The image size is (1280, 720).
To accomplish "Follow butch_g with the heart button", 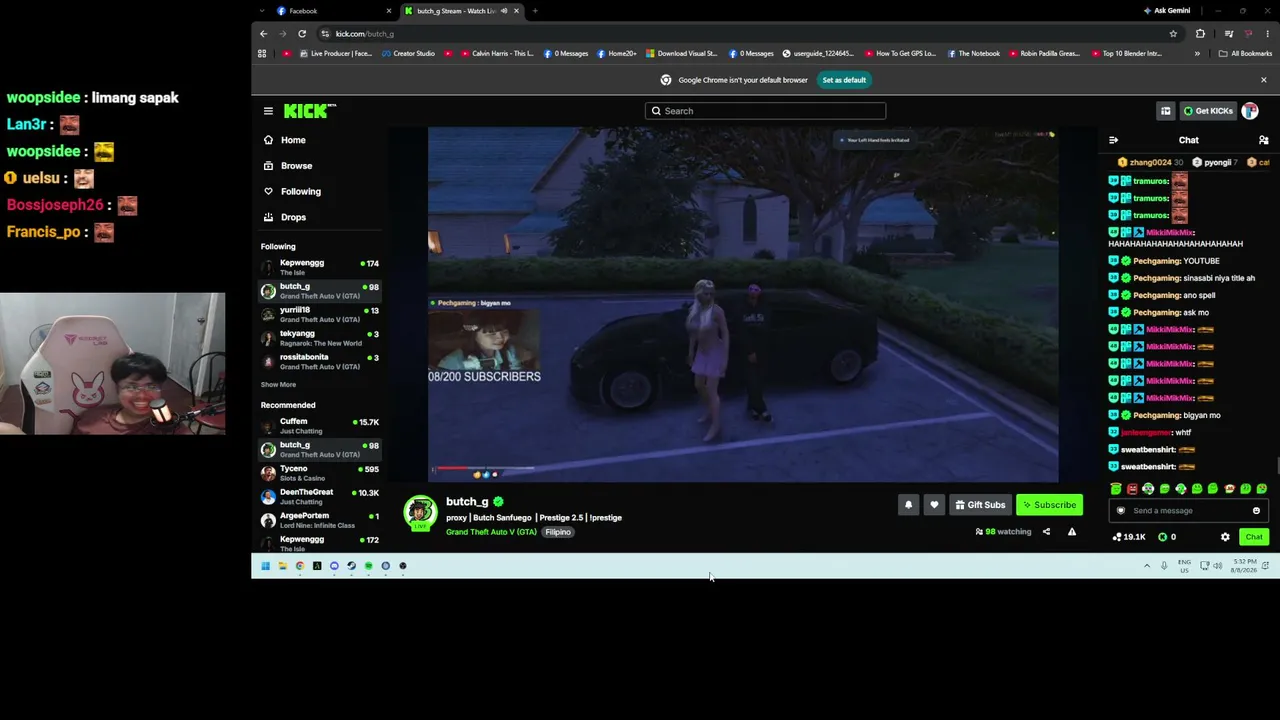I will pos(934,505).
